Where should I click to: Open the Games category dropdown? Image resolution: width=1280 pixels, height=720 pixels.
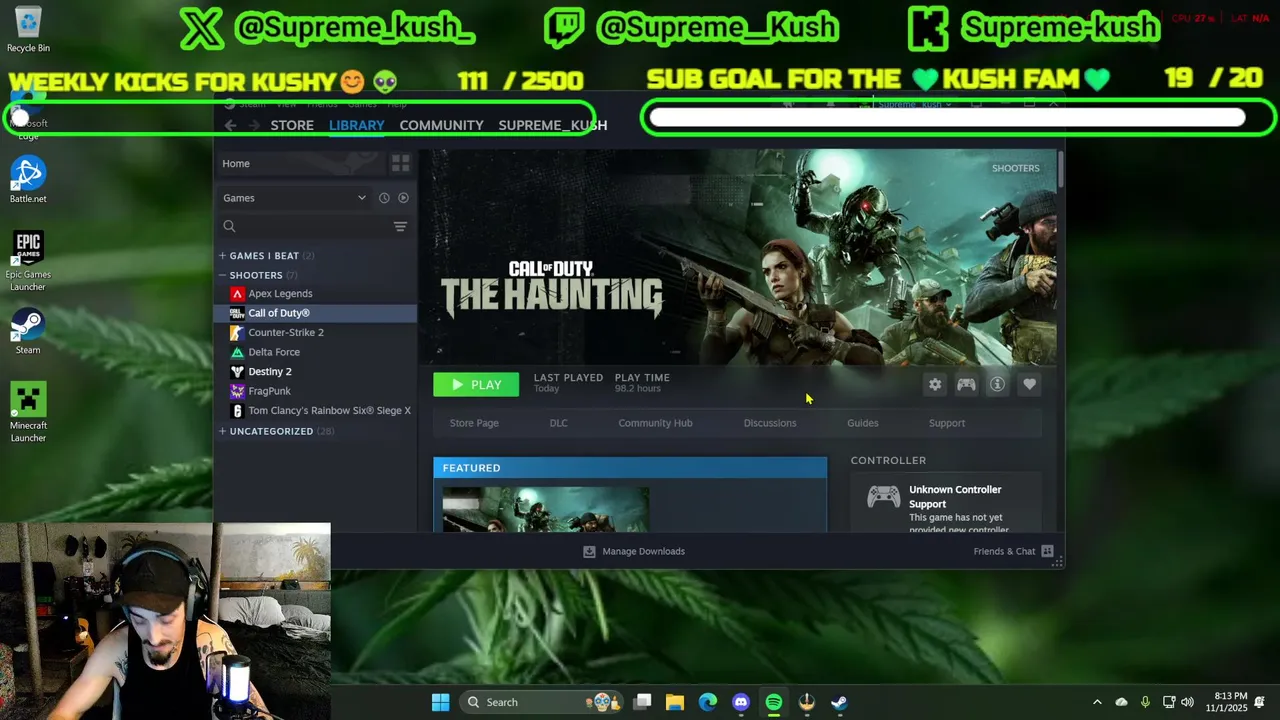294,198
